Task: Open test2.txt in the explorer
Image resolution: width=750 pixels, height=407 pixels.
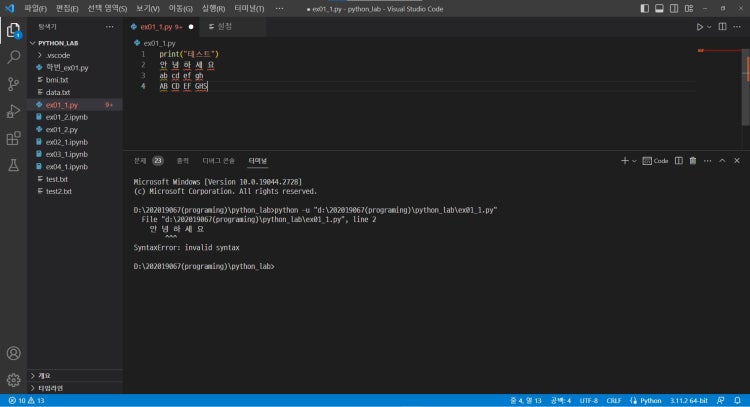Action: tap(75, 191)
